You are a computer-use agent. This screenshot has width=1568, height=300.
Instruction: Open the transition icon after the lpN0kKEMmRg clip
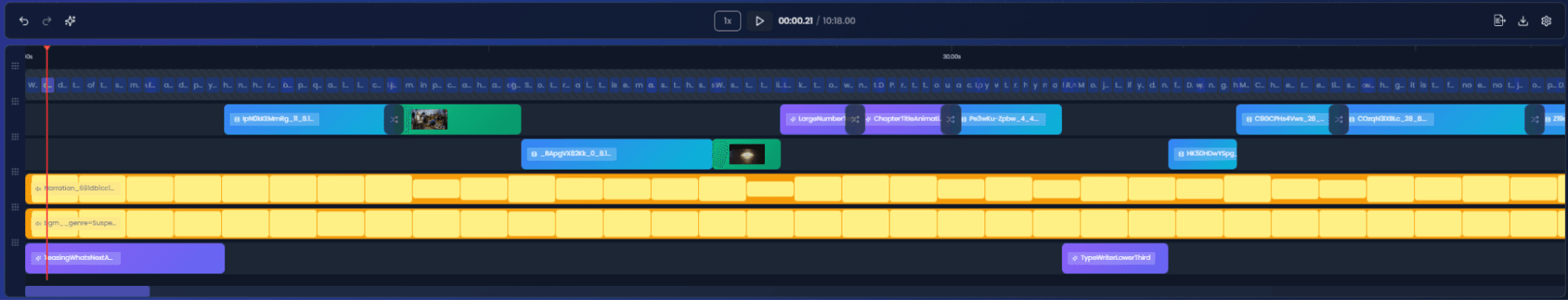(394, 119)
